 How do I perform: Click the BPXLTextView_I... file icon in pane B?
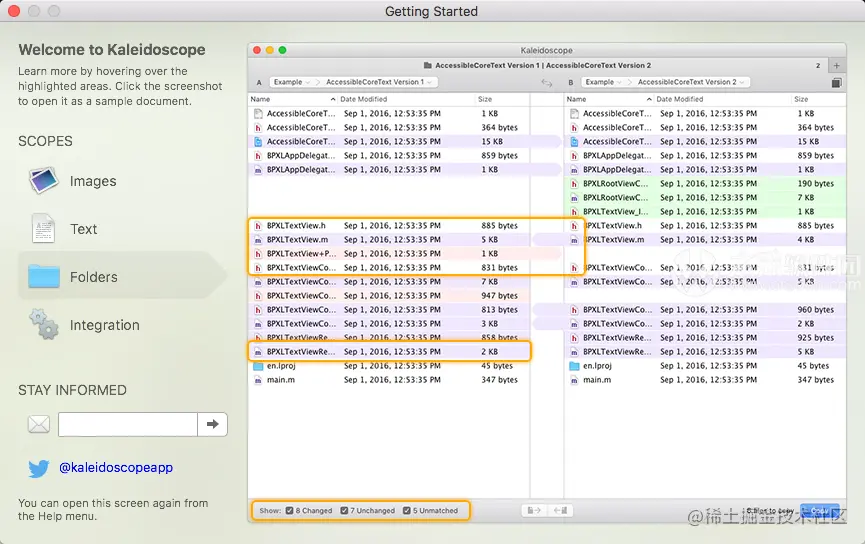[574, 212]
